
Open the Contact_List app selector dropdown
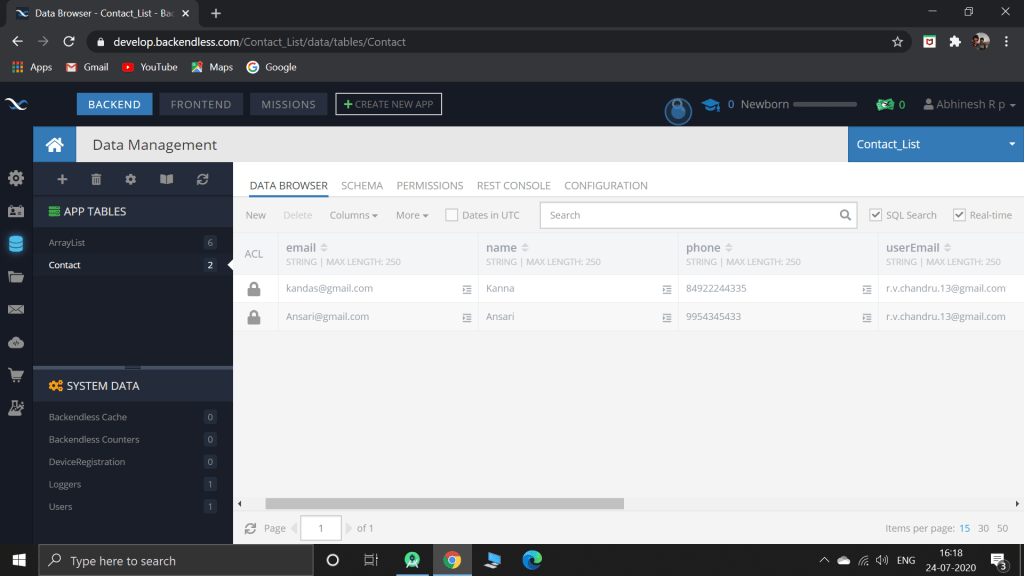pos(935,144)
